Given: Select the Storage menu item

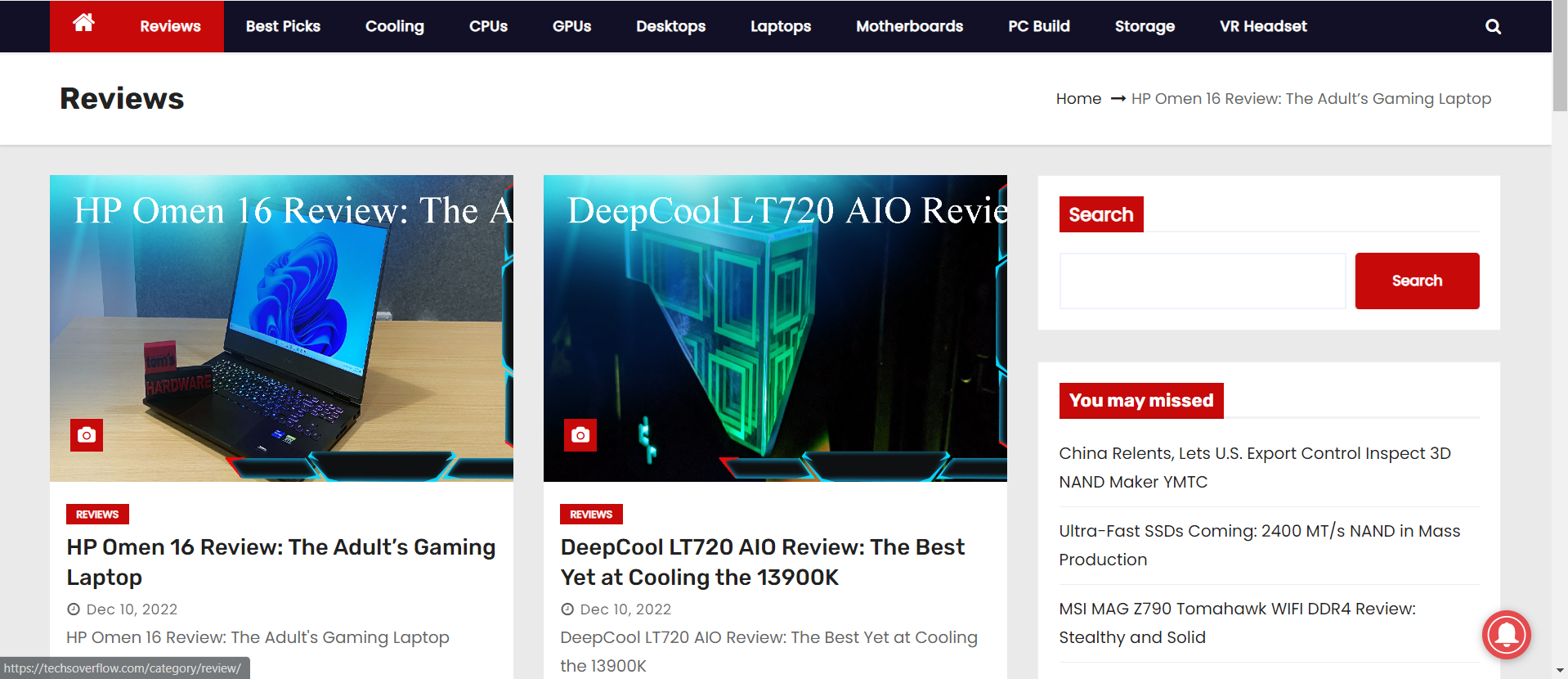Looking at the screenshot, I should 1145,26.
